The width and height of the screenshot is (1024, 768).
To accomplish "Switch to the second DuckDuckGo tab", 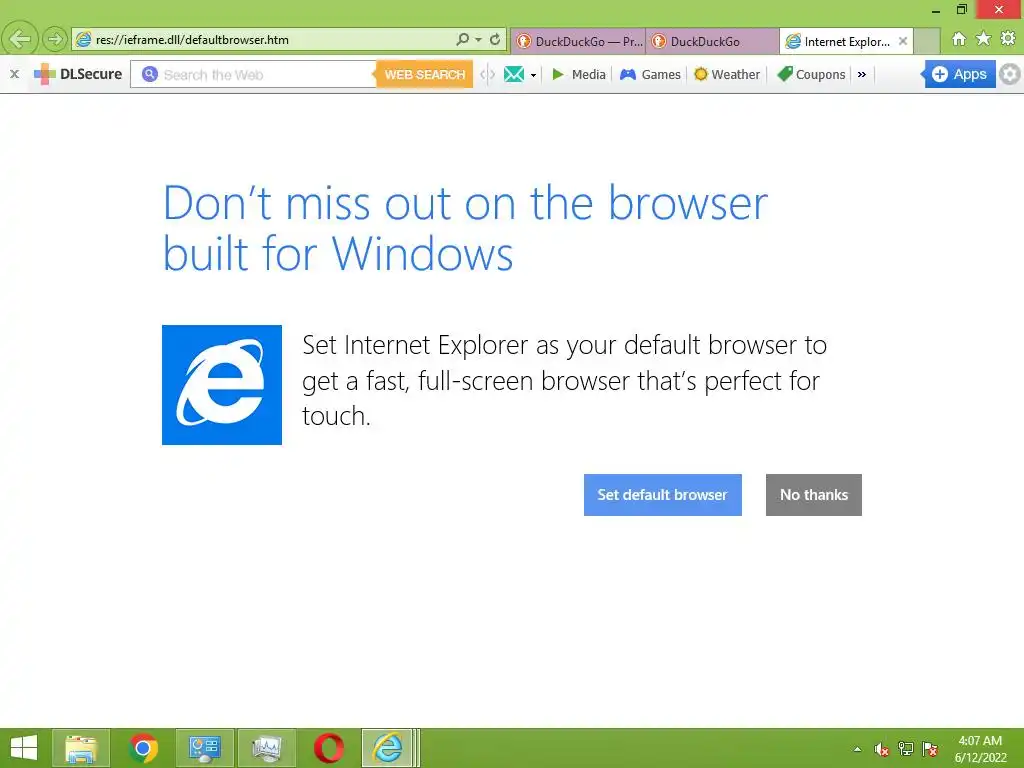I will point(712,41).
